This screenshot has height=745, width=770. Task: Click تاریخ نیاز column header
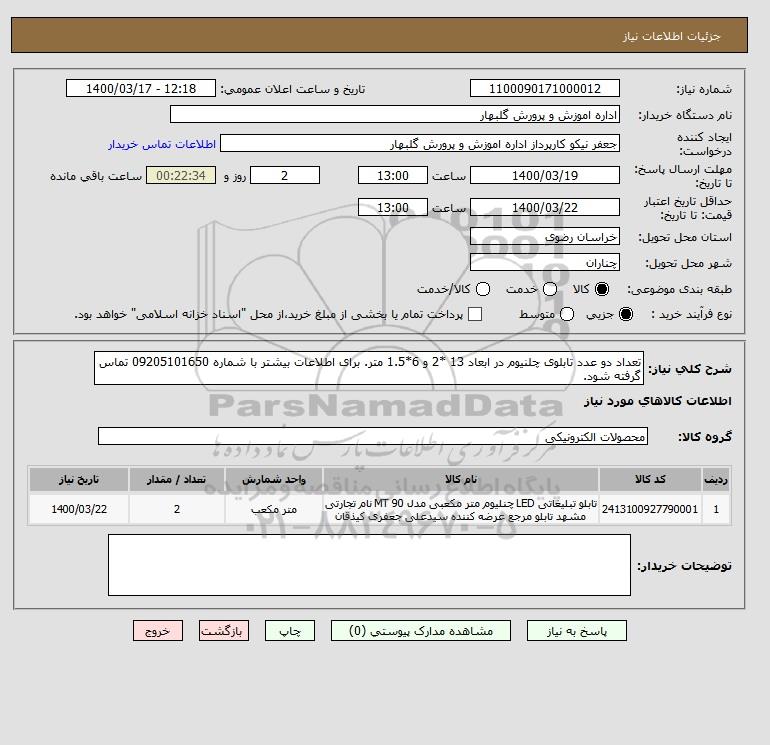click(79, 479)
